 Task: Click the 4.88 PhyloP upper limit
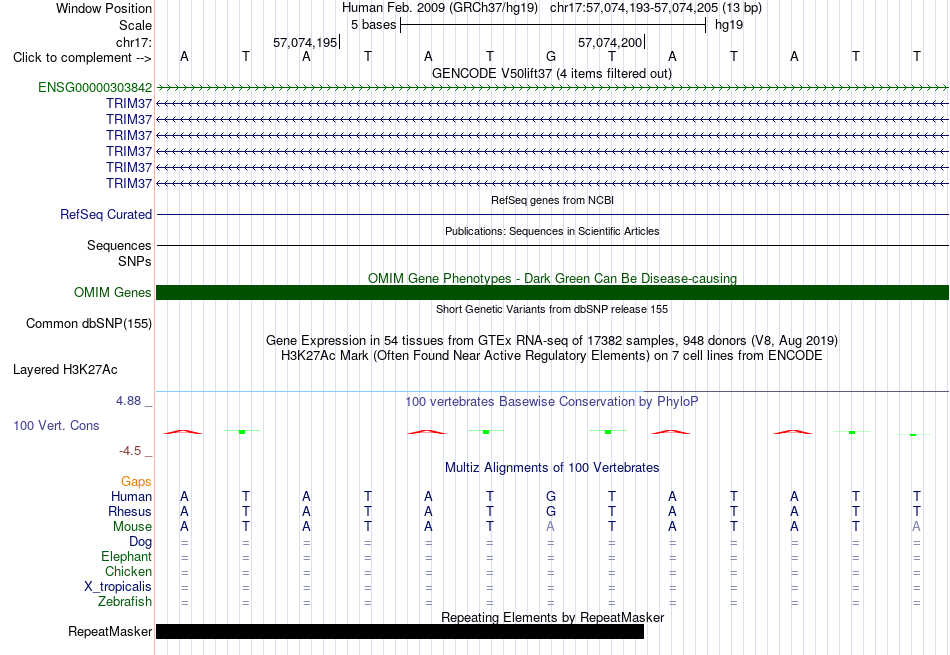(128, 401)
